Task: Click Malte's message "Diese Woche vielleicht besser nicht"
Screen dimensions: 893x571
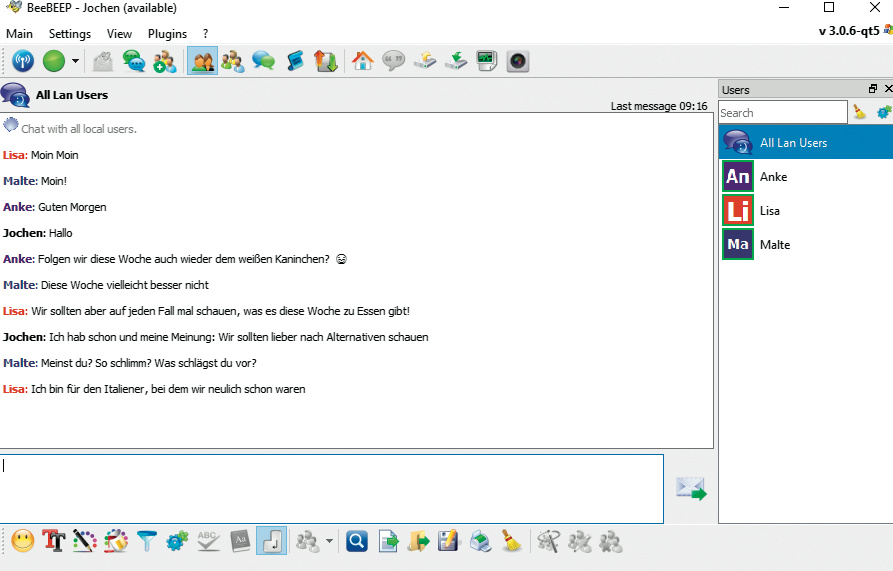Action: pyautogui.click(x=125, y=285)
